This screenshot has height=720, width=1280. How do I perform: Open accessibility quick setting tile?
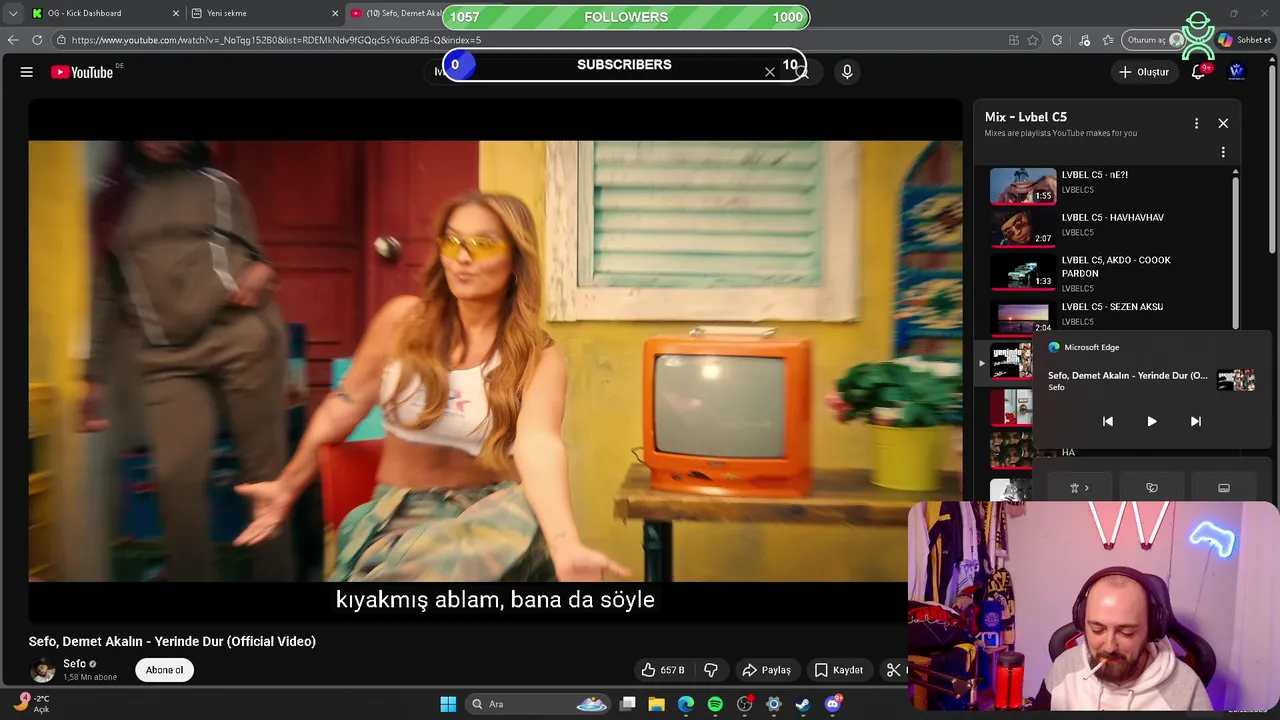tap(1079, 488)
